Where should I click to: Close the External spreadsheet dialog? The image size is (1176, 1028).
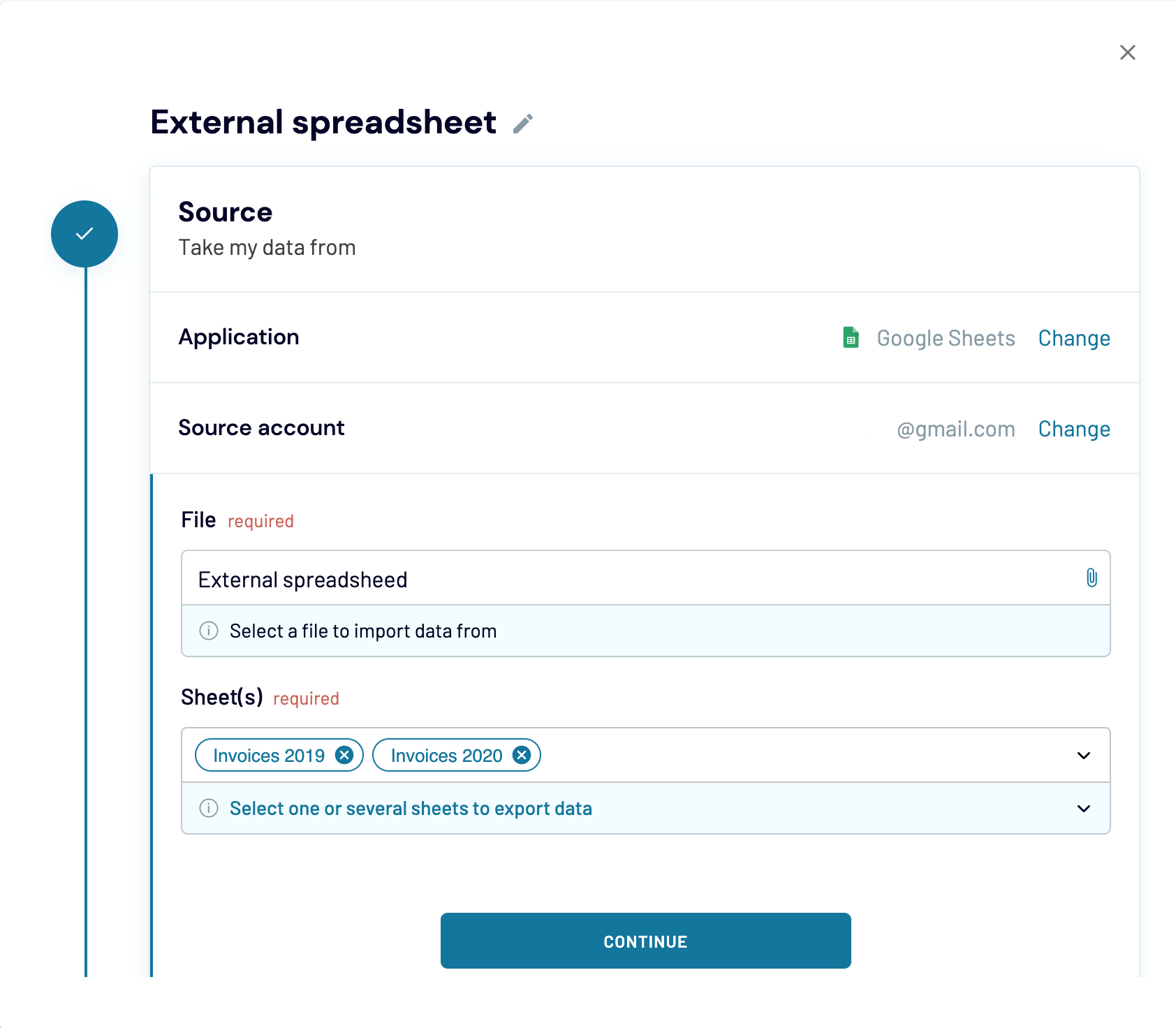[1127, 52]
